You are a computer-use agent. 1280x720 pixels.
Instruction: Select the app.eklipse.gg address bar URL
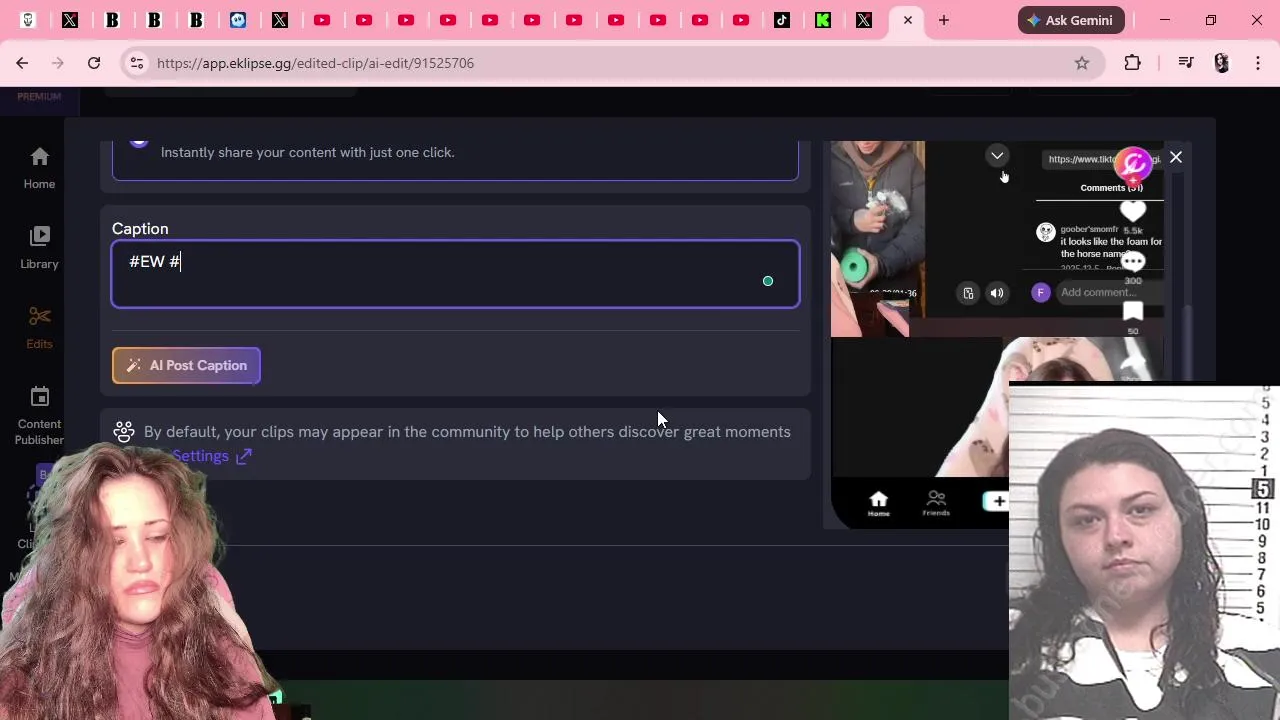tap(315, 63)
